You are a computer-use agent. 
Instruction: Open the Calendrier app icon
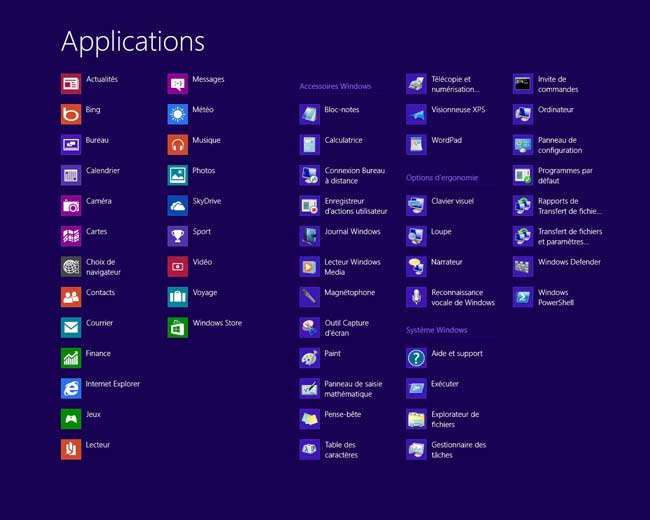coord(71,175)
